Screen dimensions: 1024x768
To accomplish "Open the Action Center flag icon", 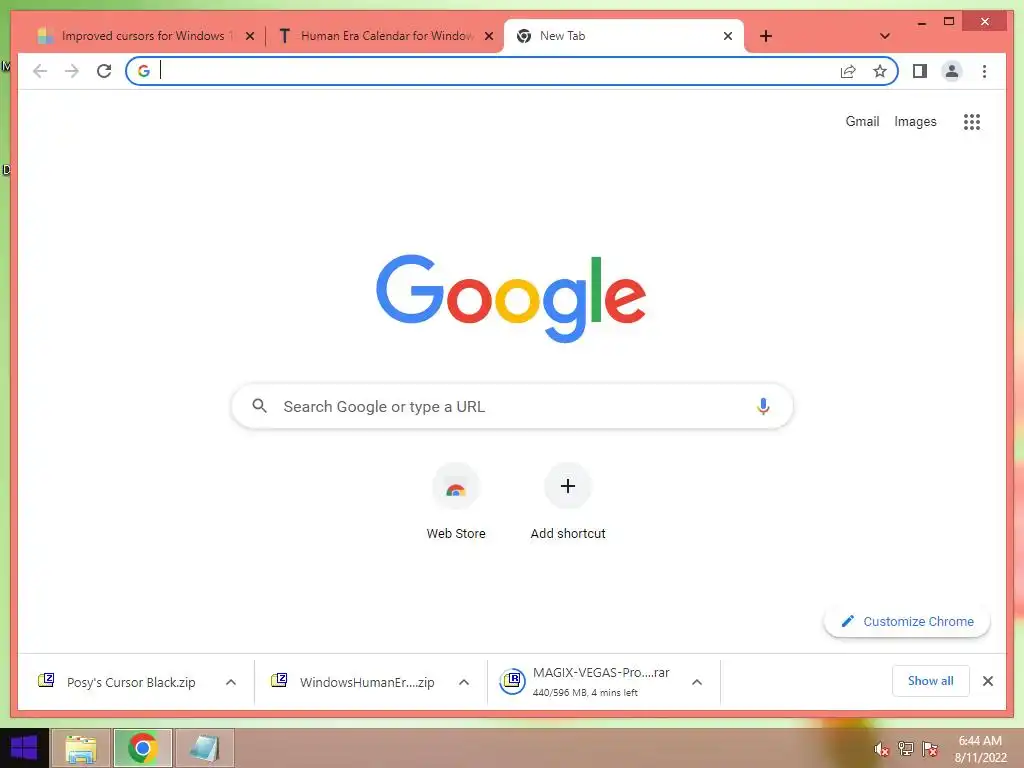I will [x=930, y=749].
